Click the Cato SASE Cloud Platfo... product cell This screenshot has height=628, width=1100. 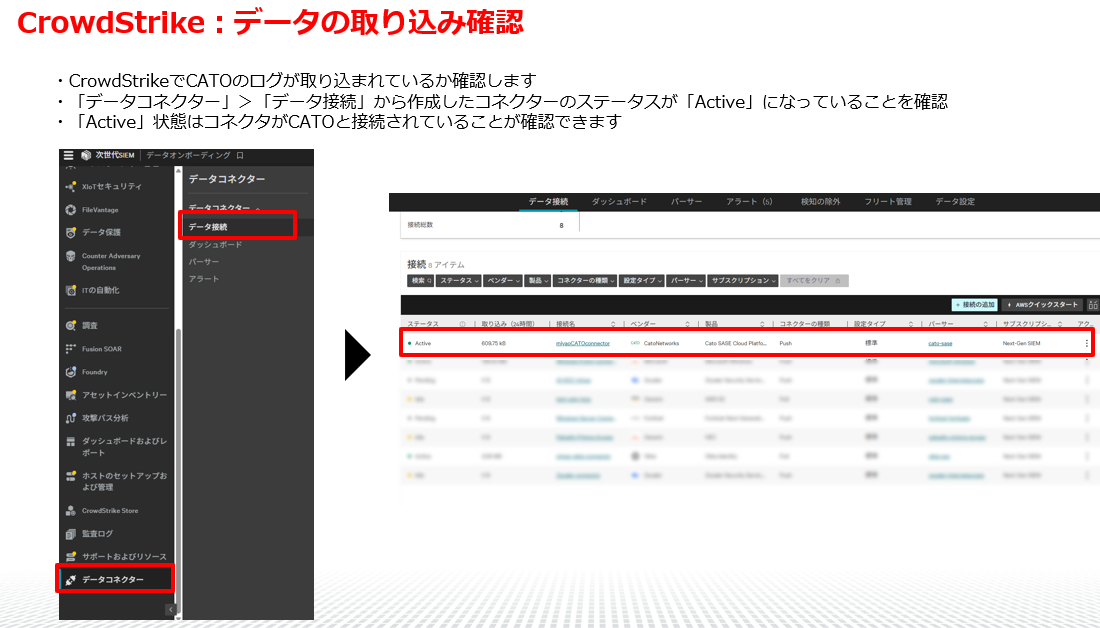click(735, 343)
